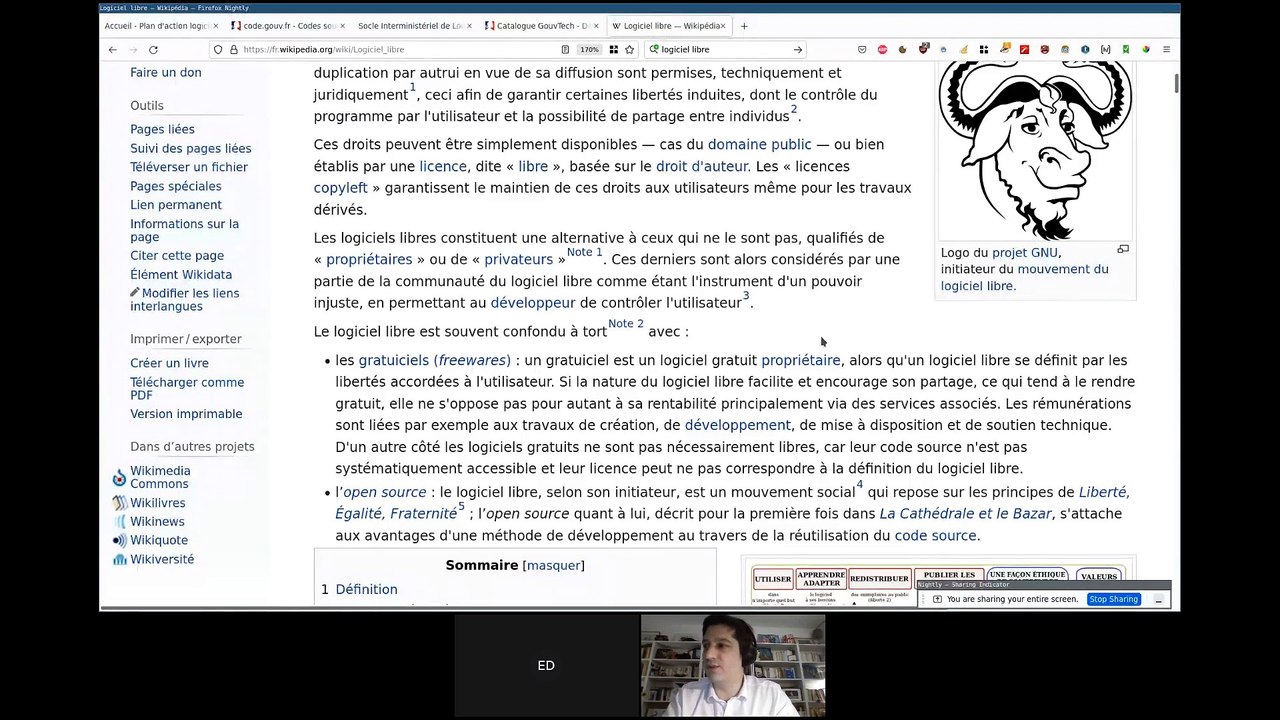
Task: Follow the domaine public link
Action: click(x=759, y=144)
